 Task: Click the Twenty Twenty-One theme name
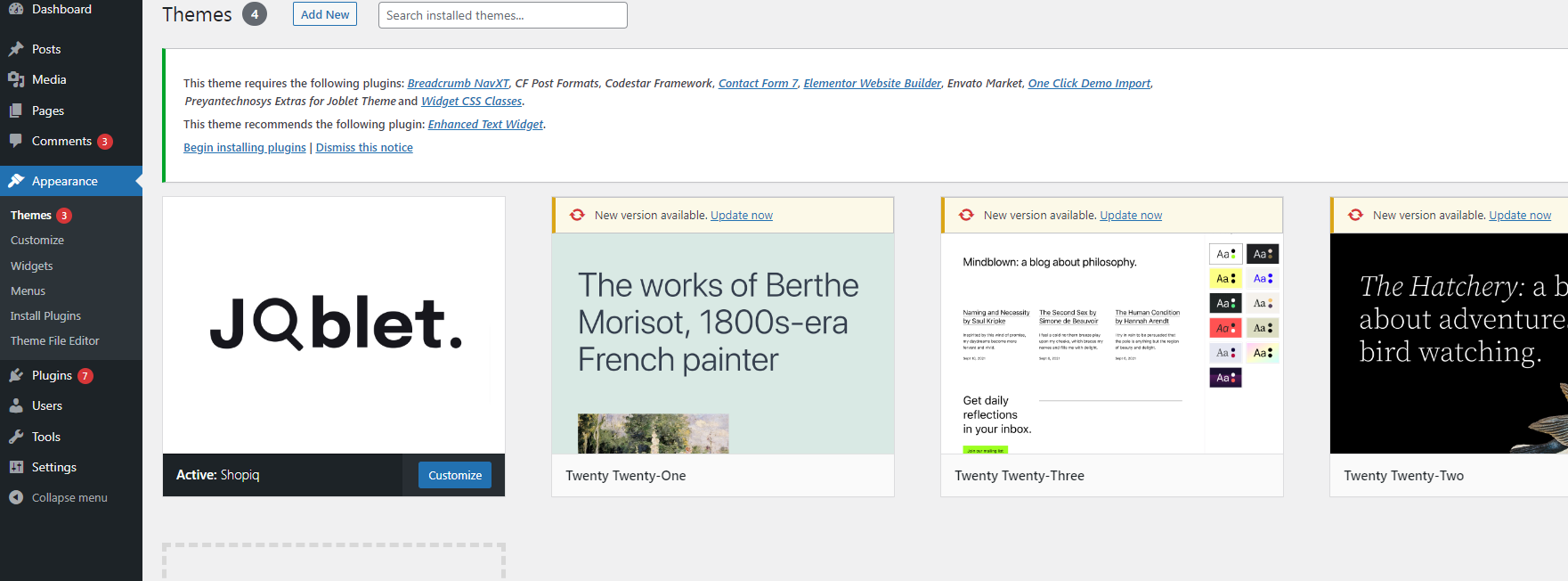(626, 475)
